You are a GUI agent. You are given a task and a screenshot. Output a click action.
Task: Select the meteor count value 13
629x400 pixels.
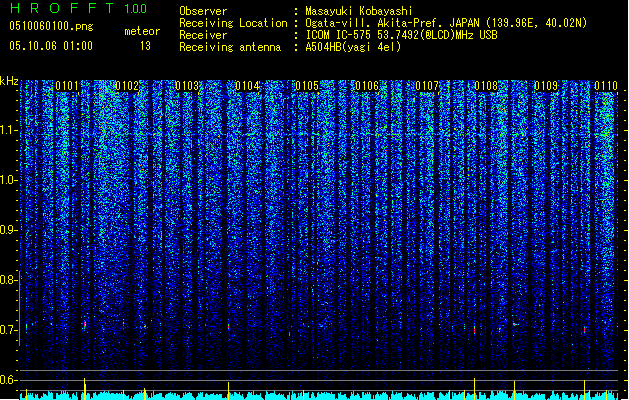(x=145, y=46)
